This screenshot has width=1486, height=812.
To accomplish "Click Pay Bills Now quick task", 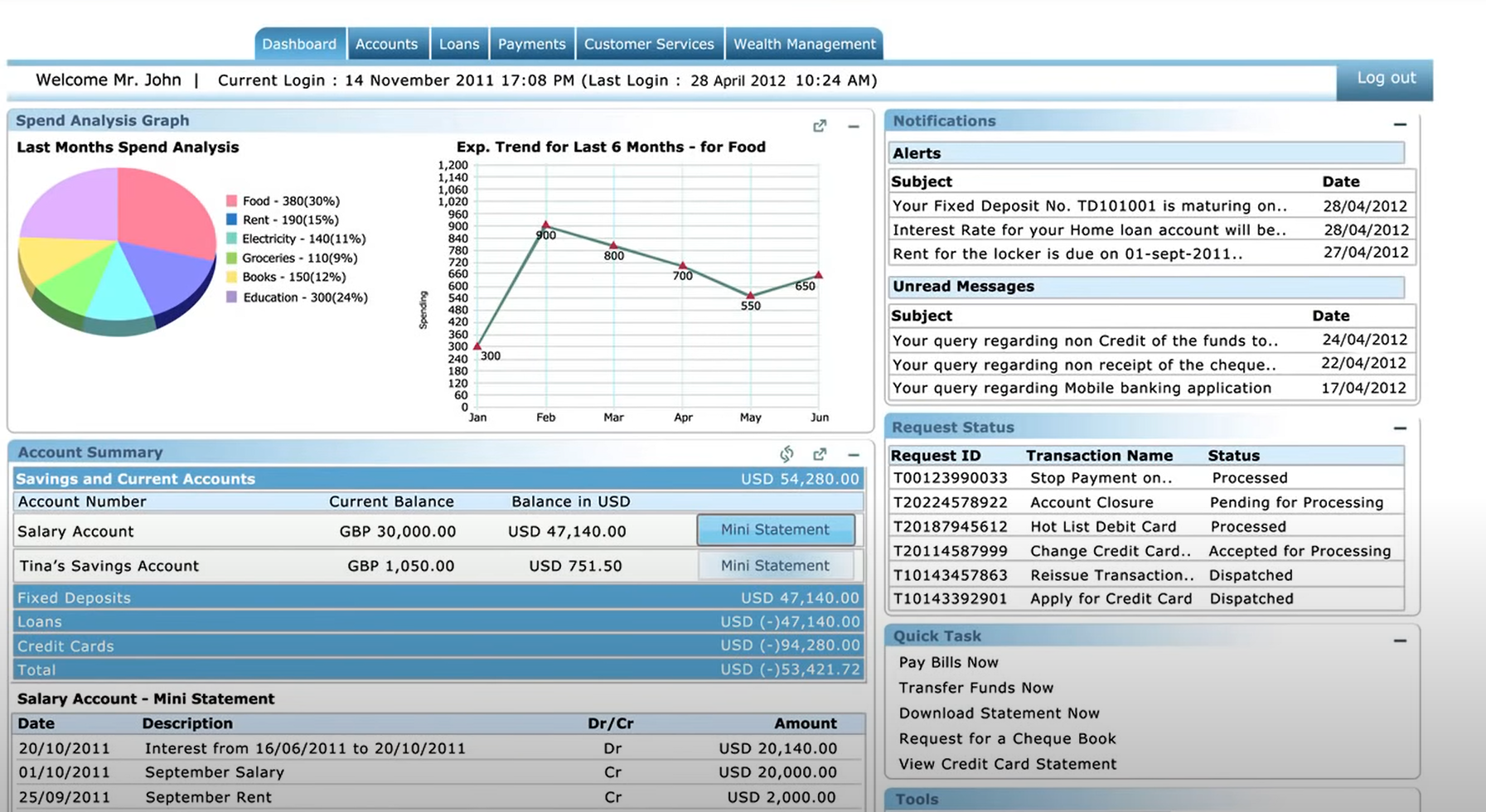I will [947, 662].
